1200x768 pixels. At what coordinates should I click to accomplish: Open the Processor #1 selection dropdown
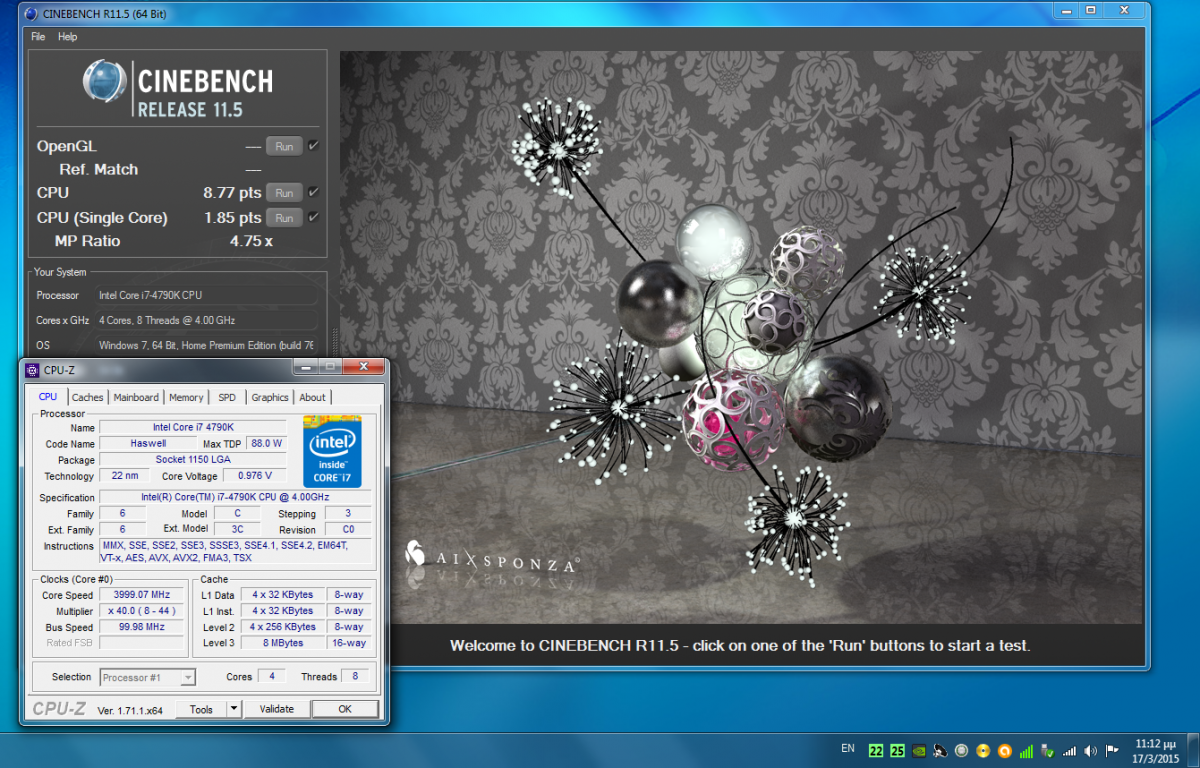click(148, 677)
